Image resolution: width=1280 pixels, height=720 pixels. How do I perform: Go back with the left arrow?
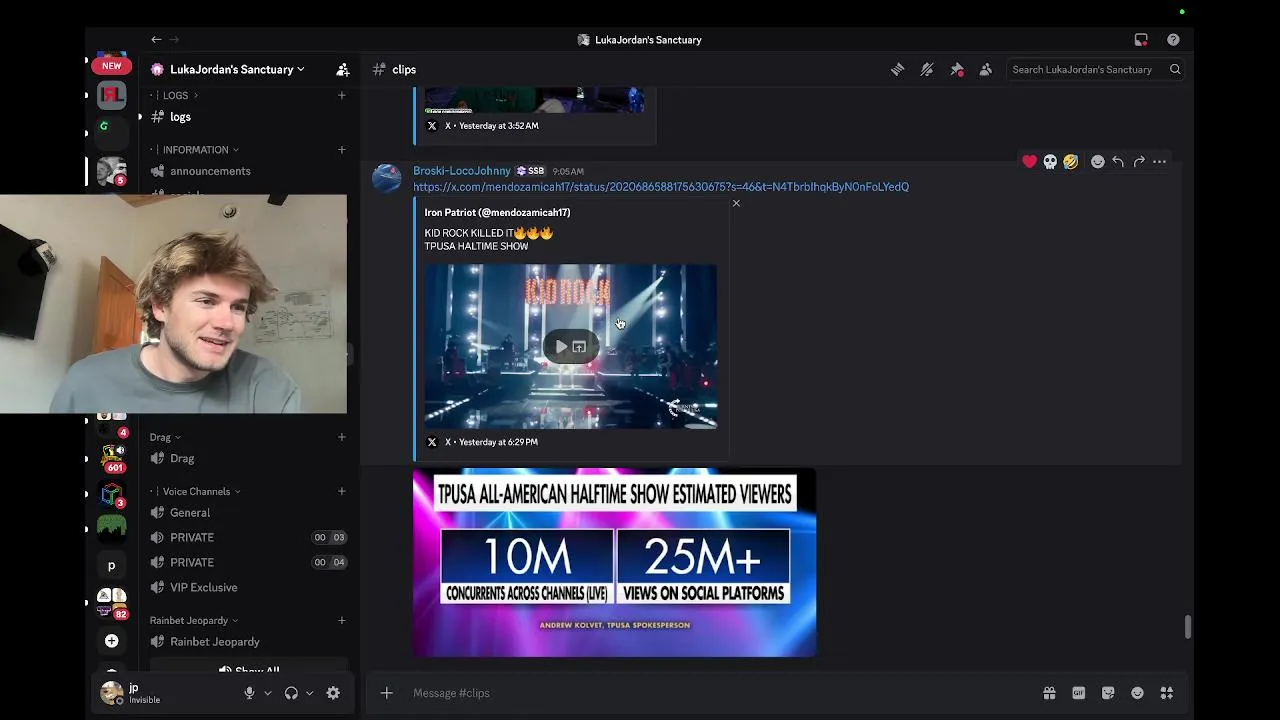coord(156,40)
